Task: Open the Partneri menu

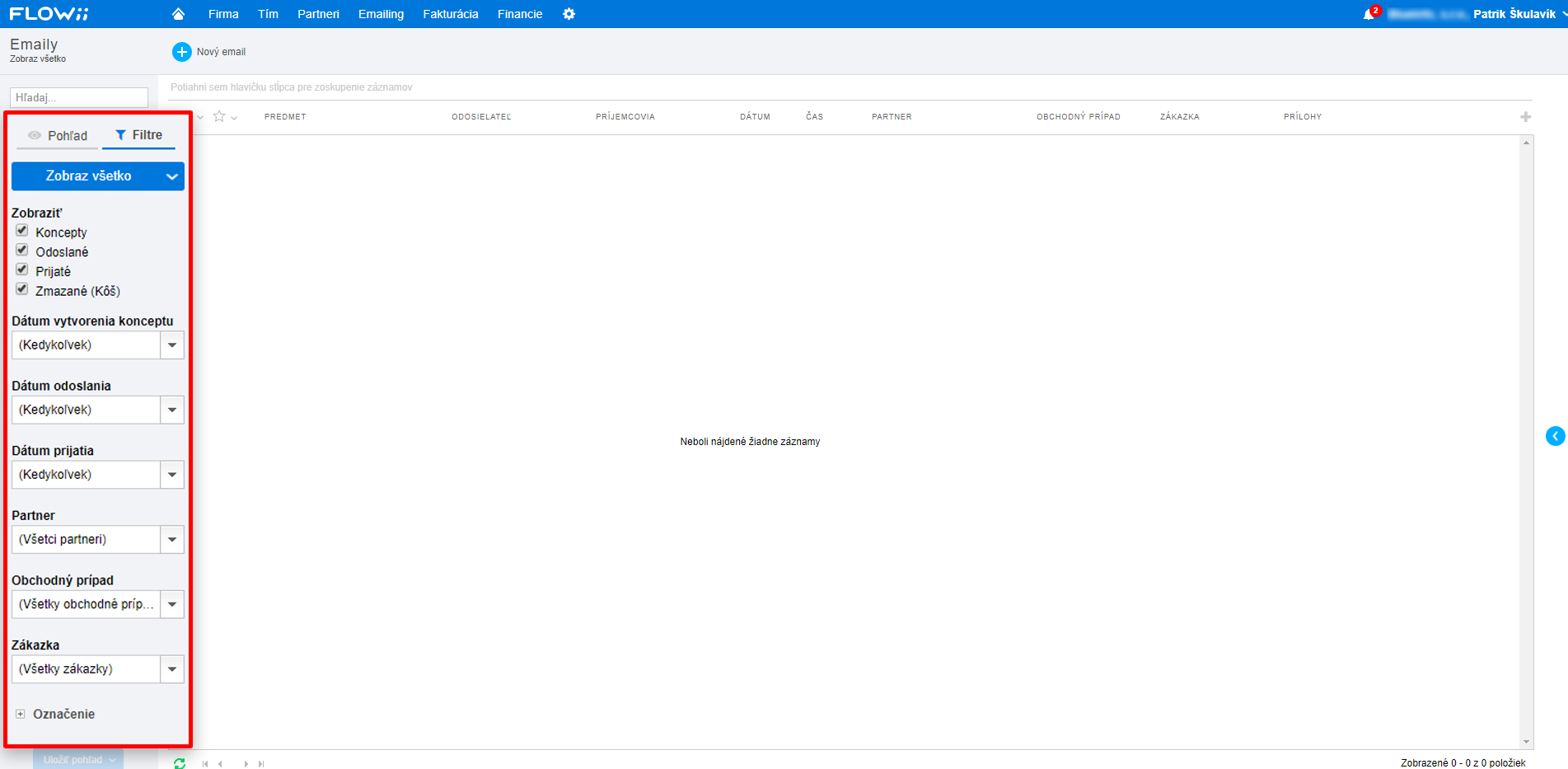Action: pos(318,14)
